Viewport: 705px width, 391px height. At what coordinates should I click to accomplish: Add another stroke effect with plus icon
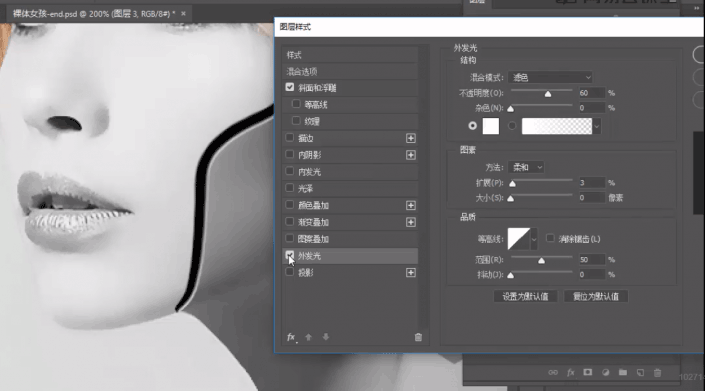(411, 138)
